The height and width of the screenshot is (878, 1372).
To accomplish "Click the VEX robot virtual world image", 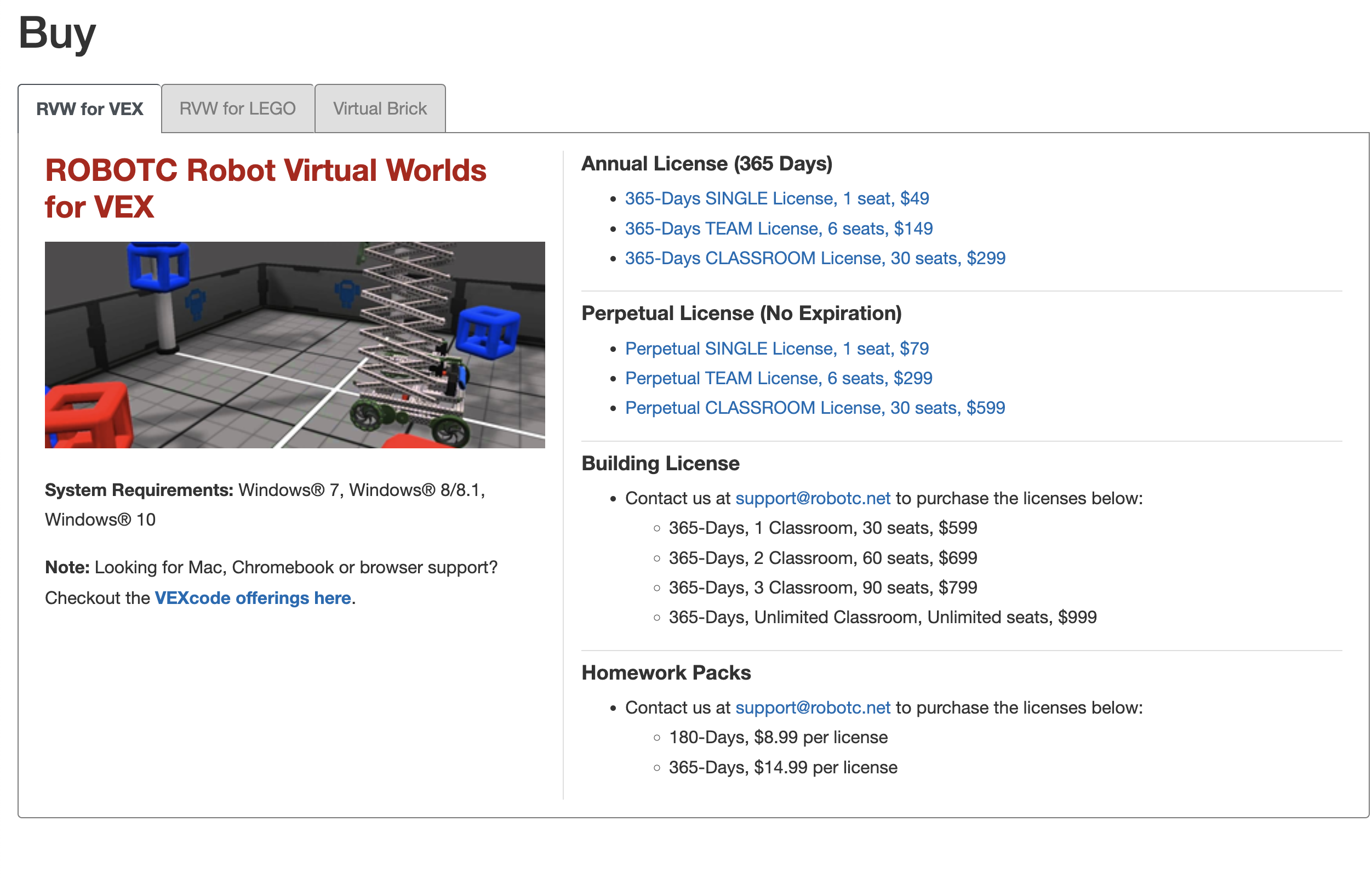I will 295,345.
